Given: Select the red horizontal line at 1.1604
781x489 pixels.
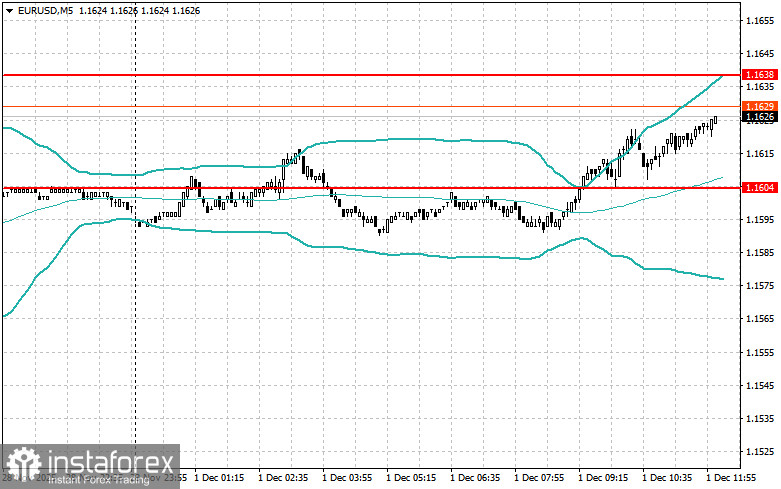Looking at the screenshot, I should click(x=372, y=188).
